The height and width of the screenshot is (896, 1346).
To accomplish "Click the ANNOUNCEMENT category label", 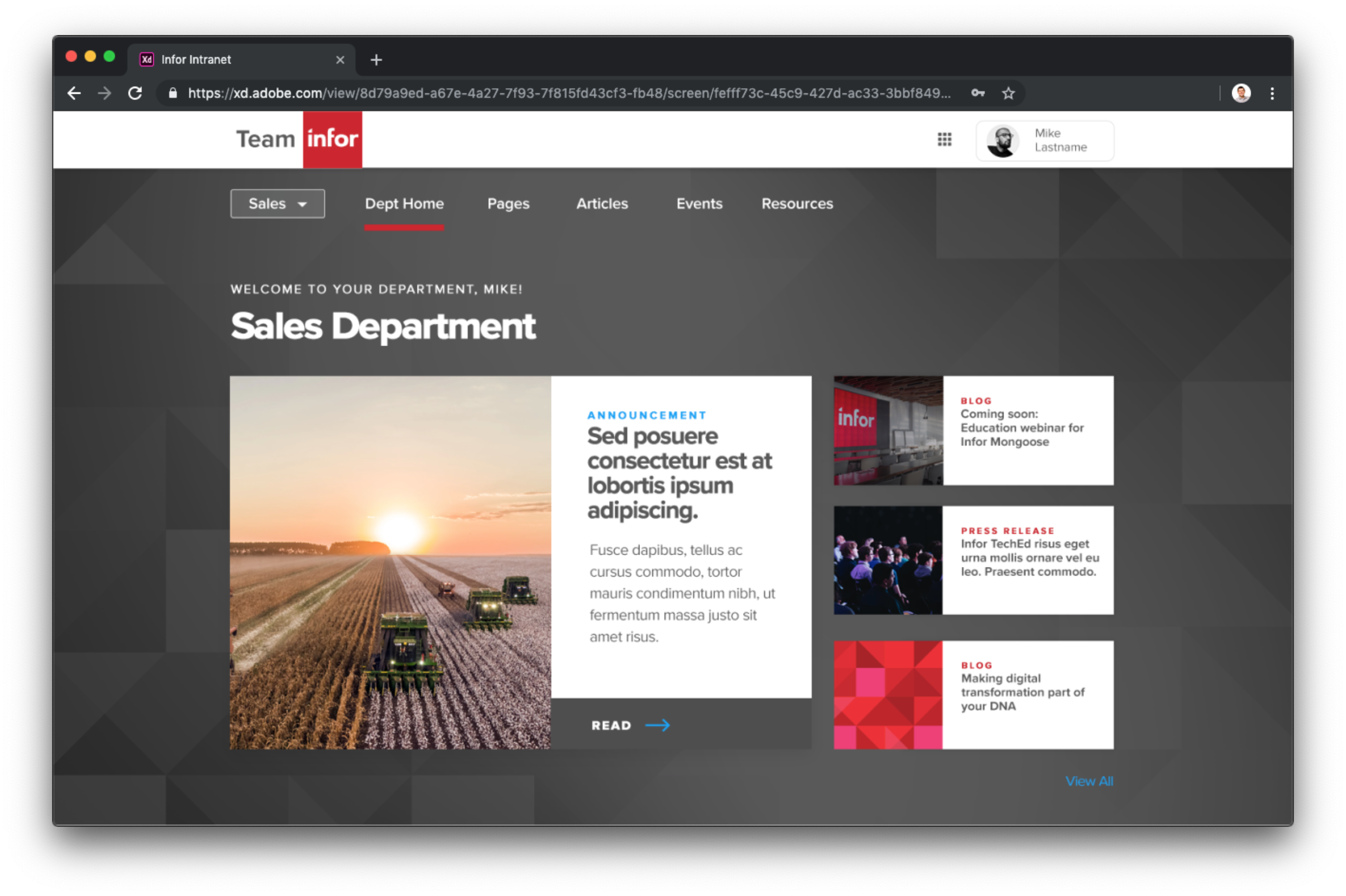I will (x=647, y=415).
